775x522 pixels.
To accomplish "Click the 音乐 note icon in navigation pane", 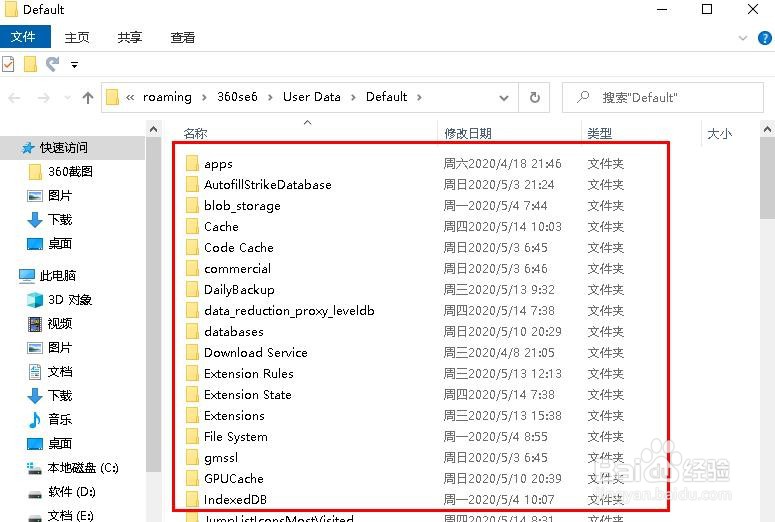I will (35, 420).
